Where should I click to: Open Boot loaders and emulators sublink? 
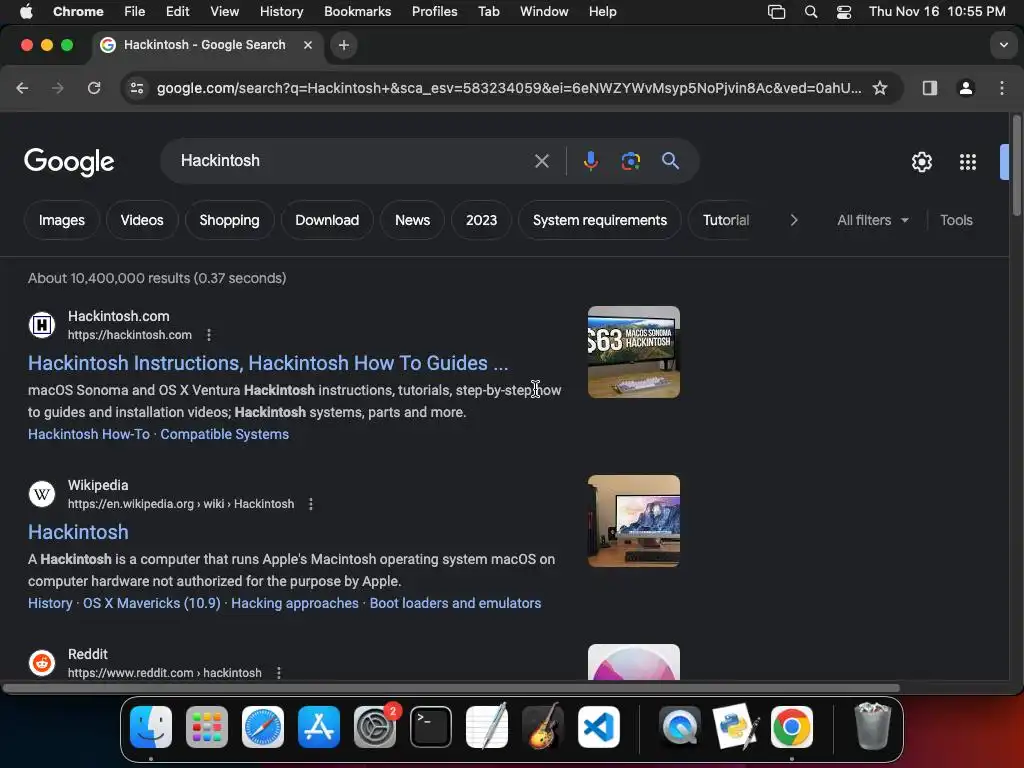click(x=455, y=603)
